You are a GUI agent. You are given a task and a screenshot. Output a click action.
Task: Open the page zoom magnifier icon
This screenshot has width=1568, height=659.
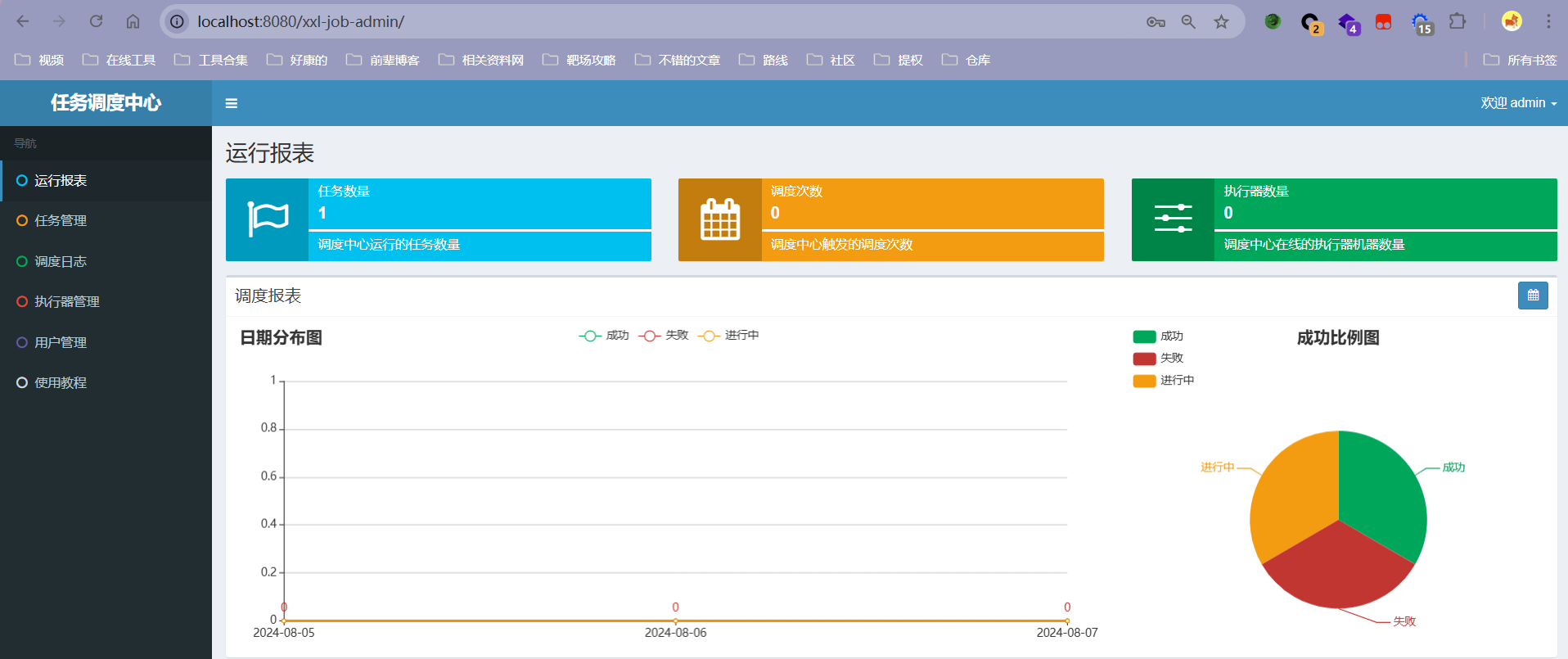(x=1188, y=22)
